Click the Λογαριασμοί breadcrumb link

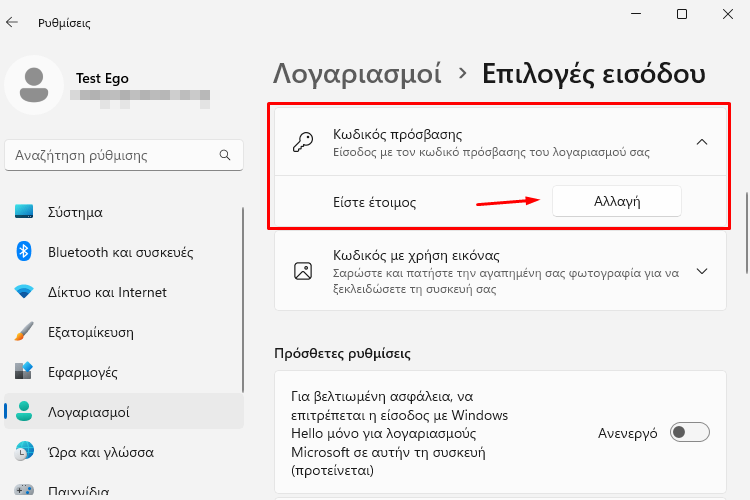point(357,74)
